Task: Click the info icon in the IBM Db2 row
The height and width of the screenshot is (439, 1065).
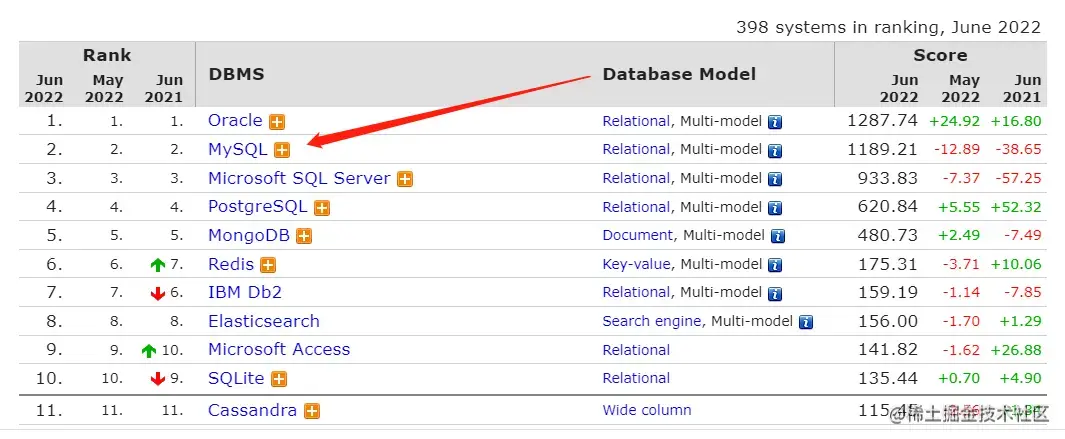Action: pos(775,294)
